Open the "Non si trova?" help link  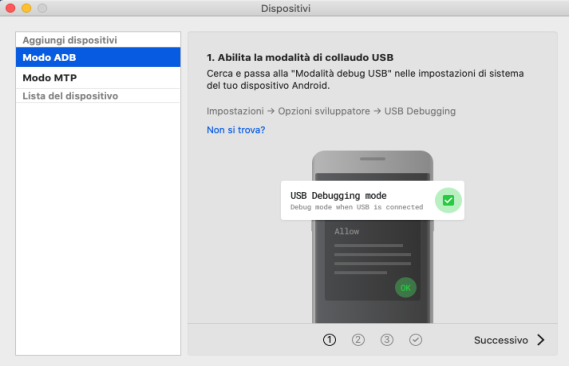click(x=236, y=130)
